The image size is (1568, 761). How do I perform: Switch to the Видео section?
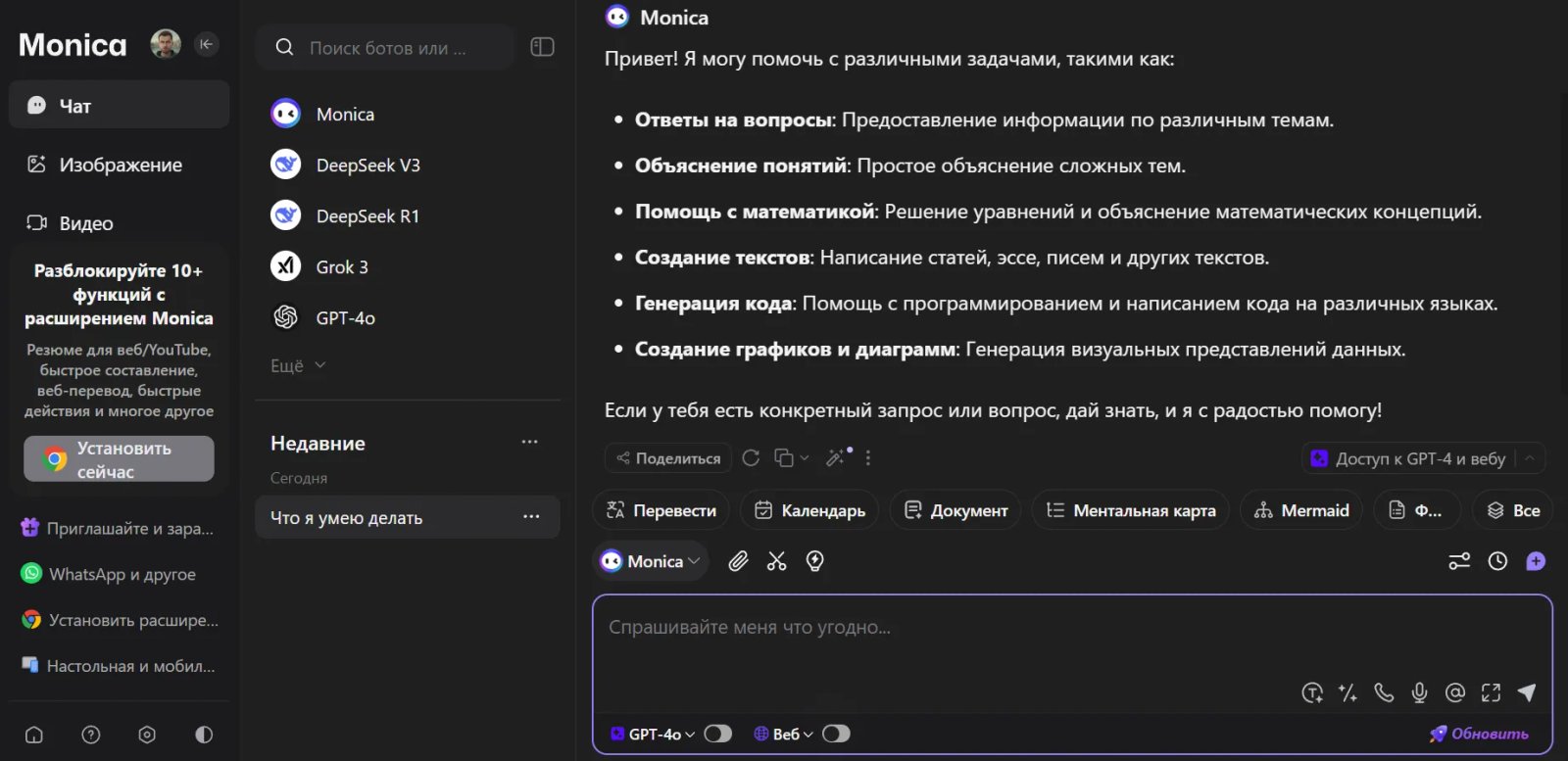pos(120,223)
